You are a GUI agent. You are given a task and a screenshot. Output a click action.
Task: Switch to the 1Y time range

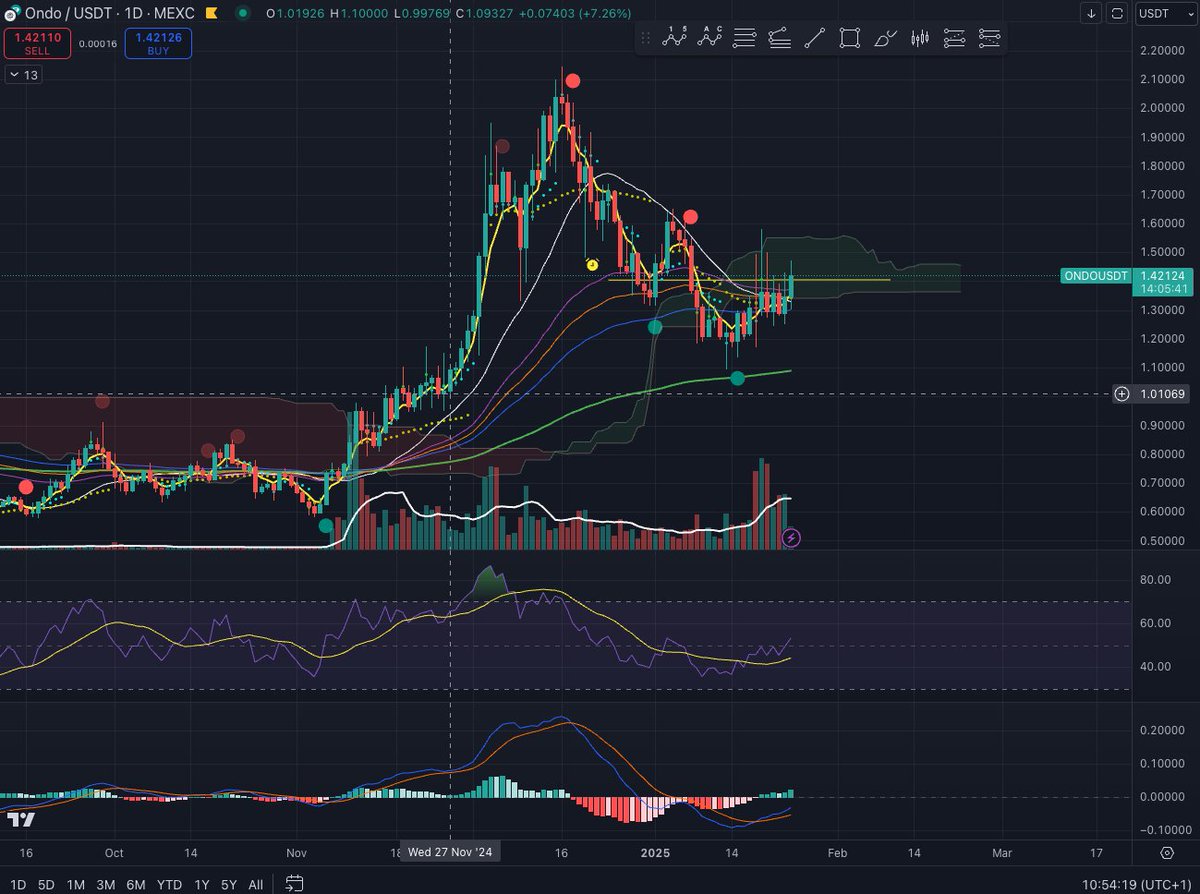coord(202,884)
